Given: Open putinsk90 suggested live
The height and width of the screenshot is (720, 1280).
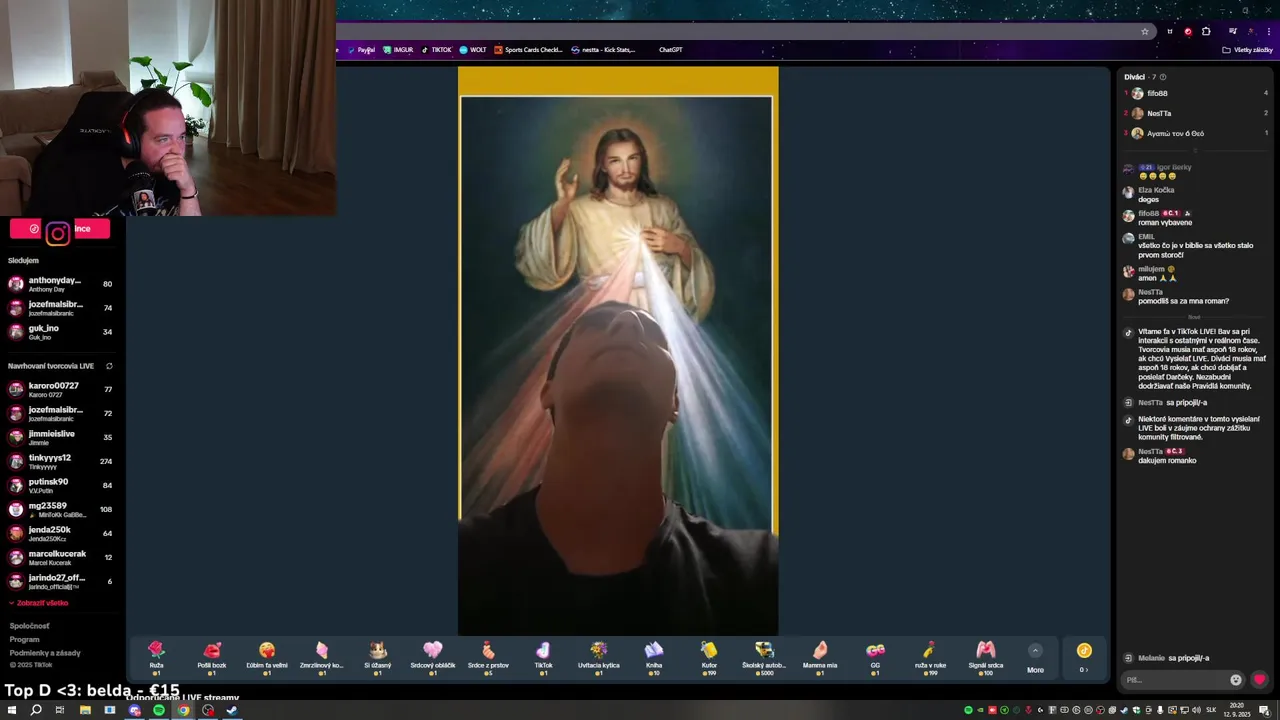Looking at the screenshot, I should [60, 485].
